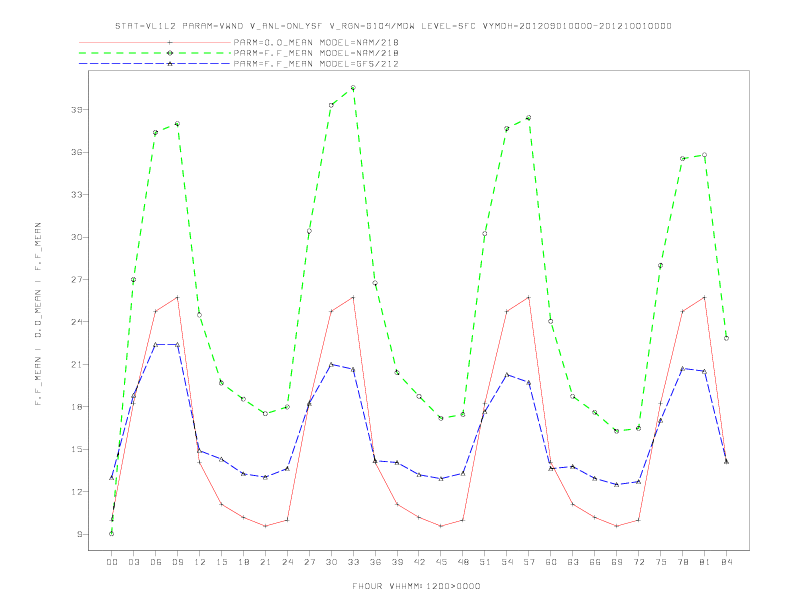792x612 pixels.
Task: Click the x-axis tick label 18
Action: click(243, 562)
